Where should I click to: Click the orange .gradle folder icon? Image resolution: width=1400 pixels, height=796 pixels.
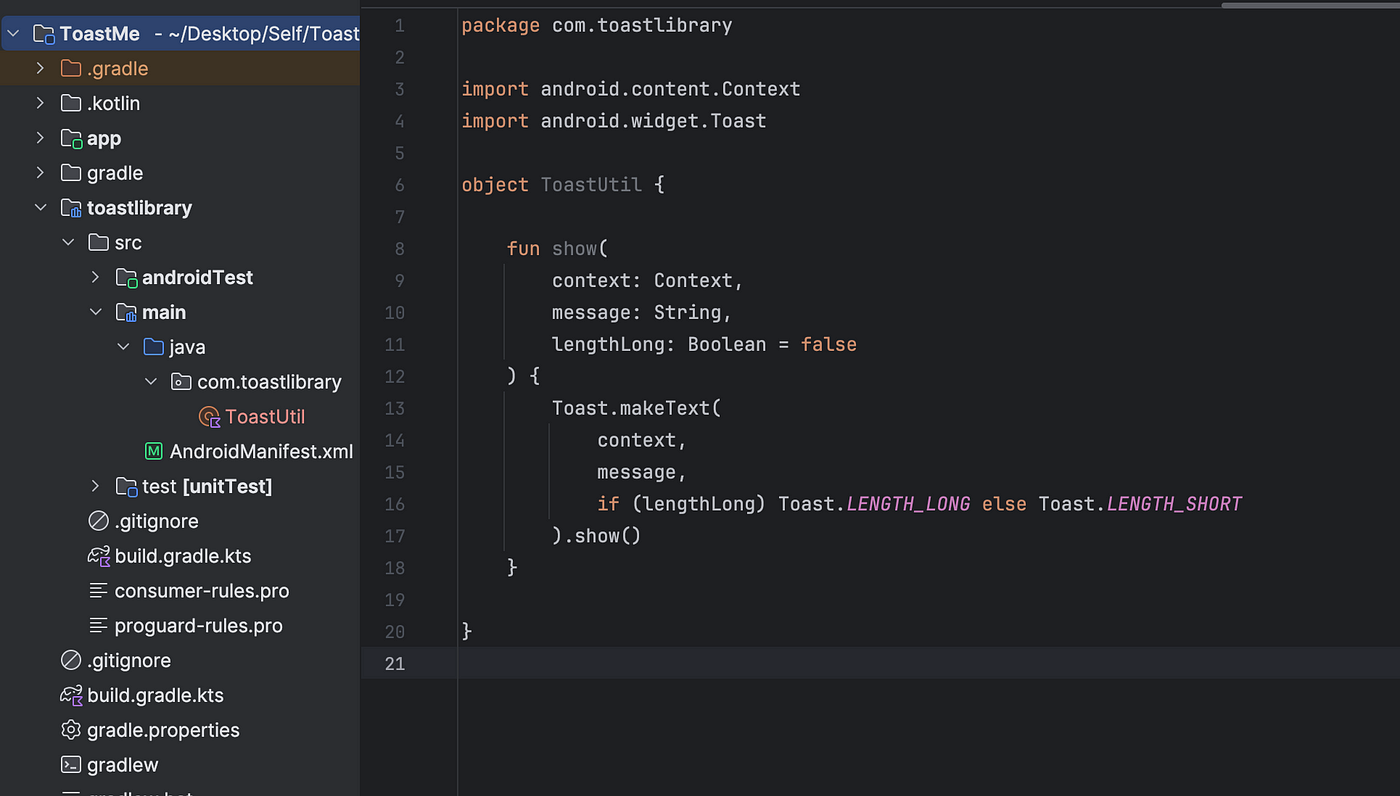pos(70,68)
